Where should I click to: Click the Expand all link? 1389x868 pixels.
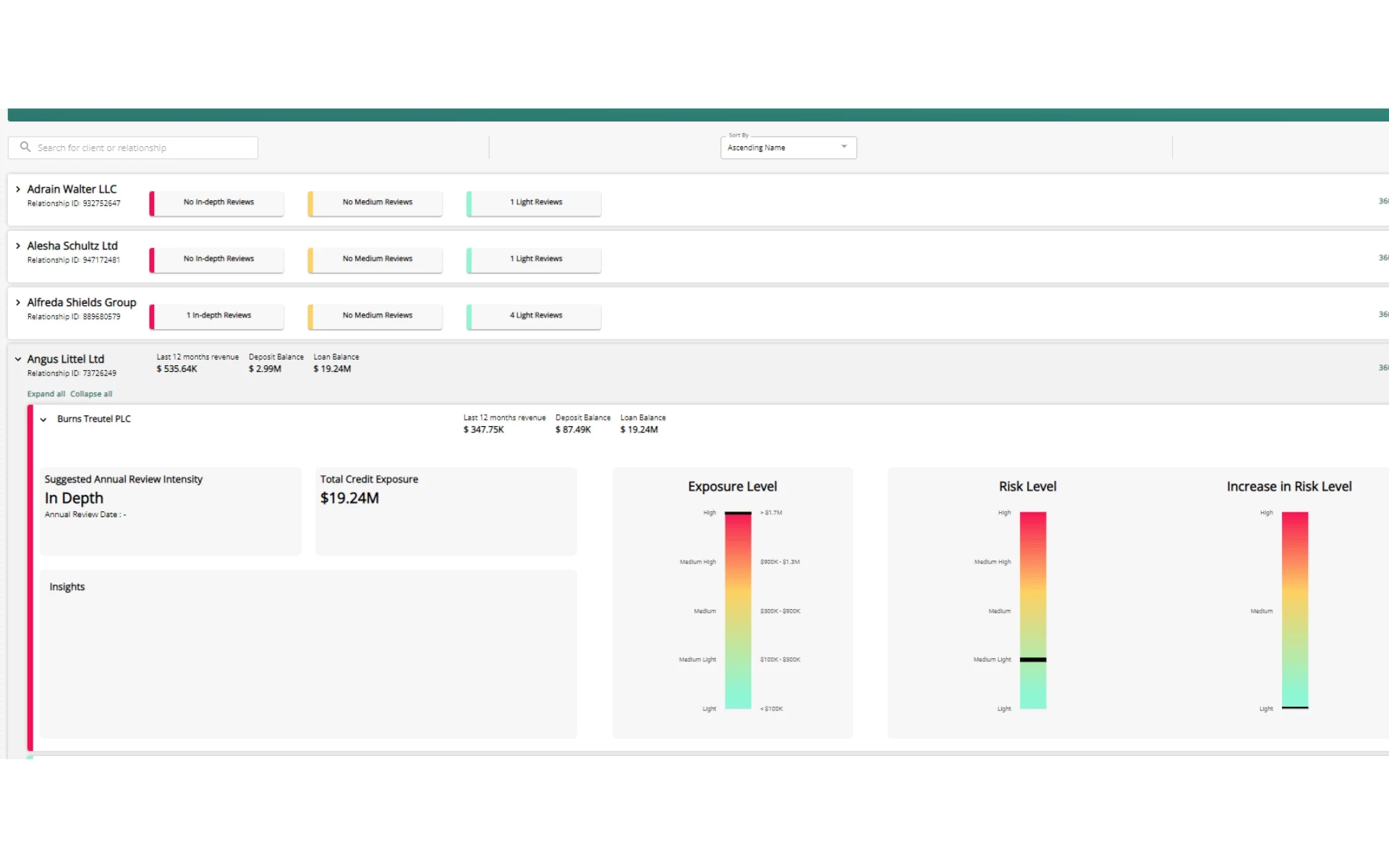pyautogui.click(x=46, y=394)
